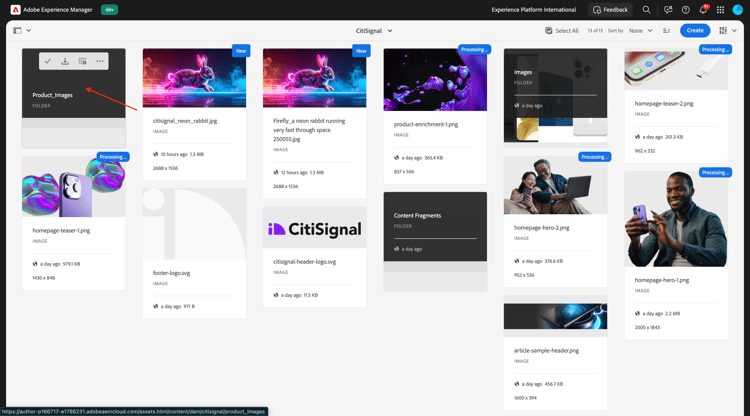Click the Adobe logo in the header
Screen dimensions: 750x416
(15, 10)
